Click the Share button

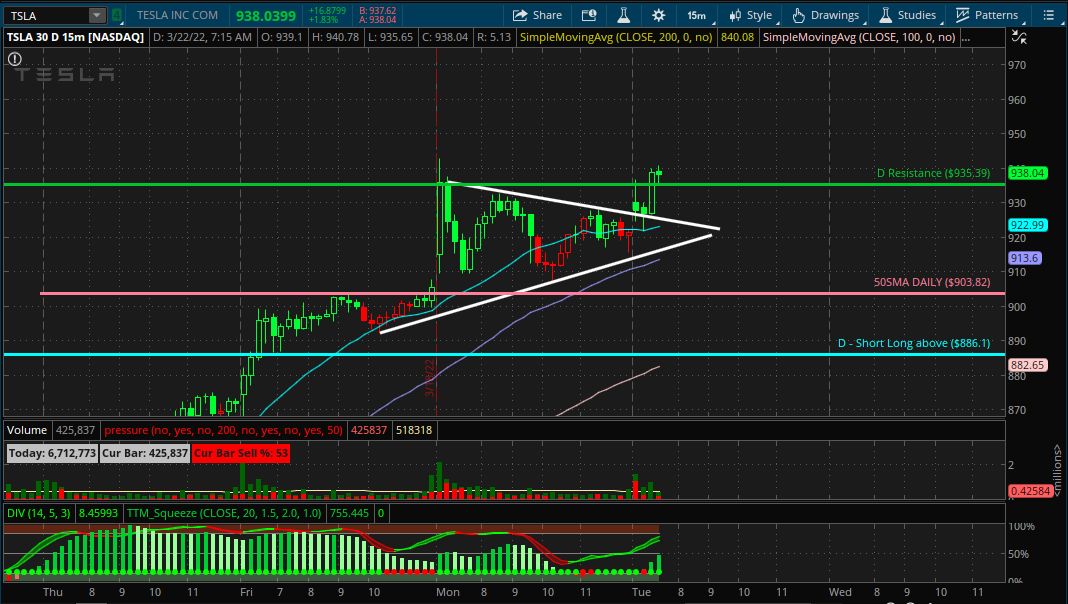[537, 15]
